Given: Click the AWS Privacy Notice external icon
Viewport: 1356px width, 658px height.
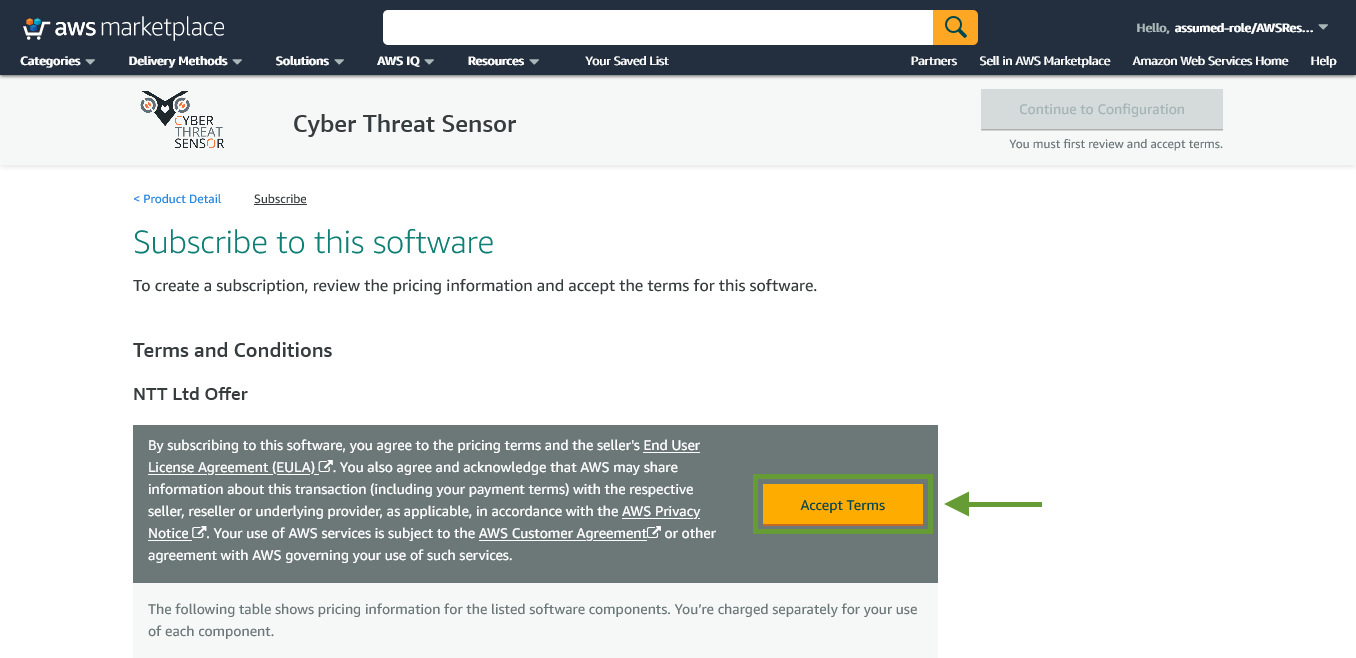Looking at the screenshot, I should pyautogui.click(x=200, y=533).
